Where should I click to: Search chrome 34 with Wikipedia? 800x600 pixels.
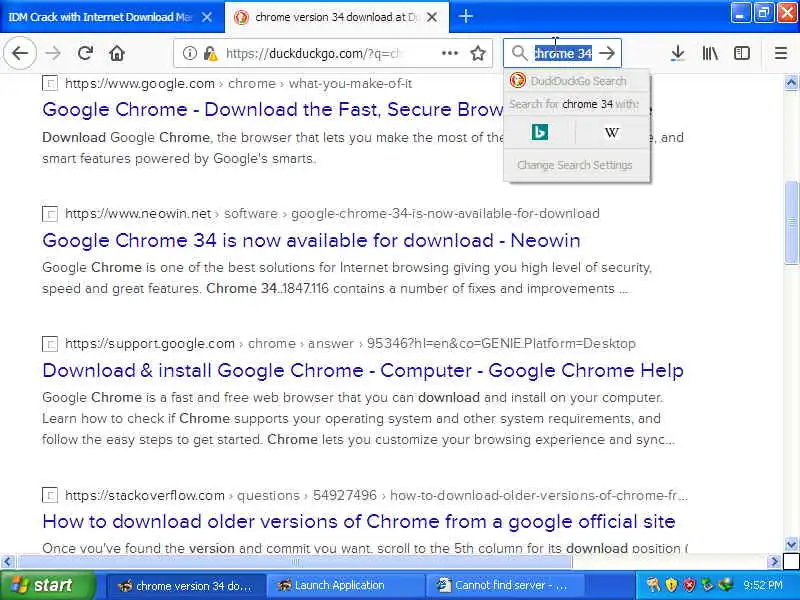click(612, 133)
